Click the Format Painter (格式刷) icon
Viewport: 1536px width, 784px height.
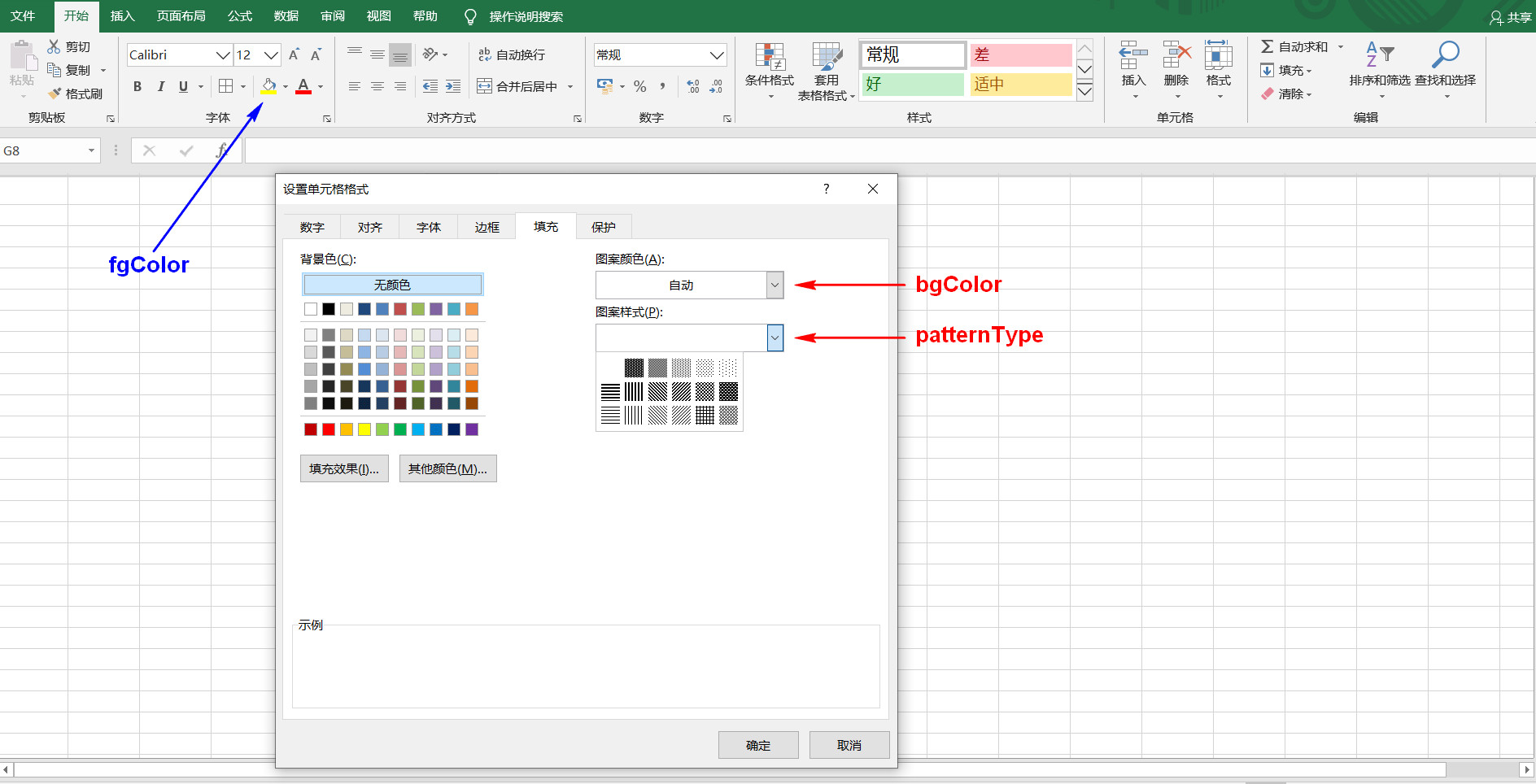(55, 94)
